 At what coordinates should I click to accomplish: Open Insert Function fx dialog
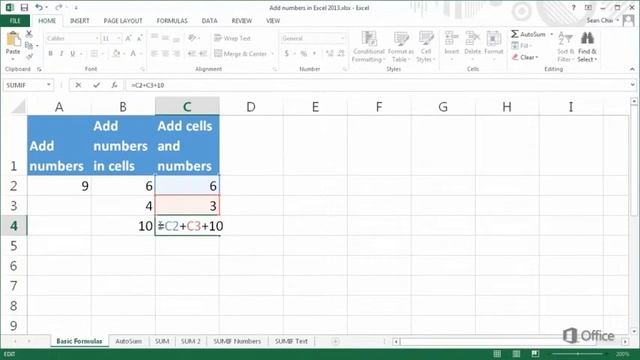tap(114, 85)
